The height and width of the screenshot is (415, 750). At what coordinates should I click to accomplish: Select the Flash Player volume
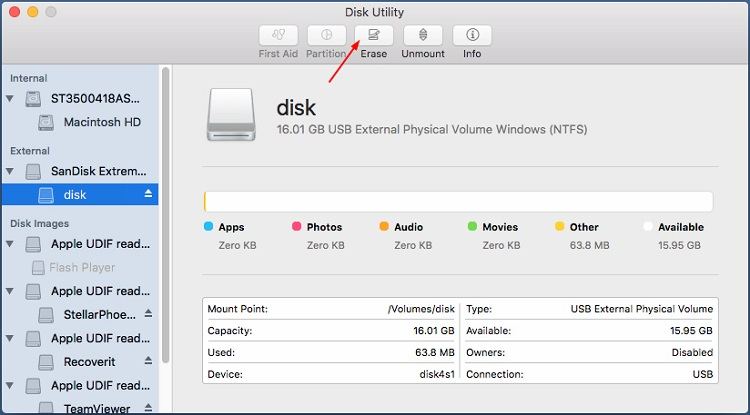(82, 267)
